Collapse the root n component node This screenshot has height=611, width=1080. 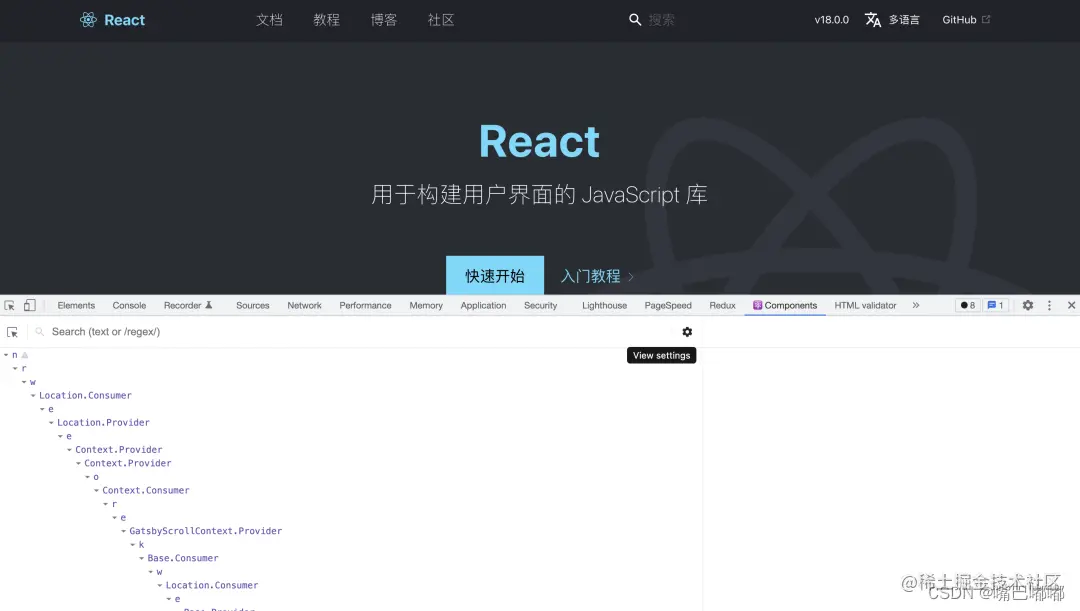[x=6, y=355]
